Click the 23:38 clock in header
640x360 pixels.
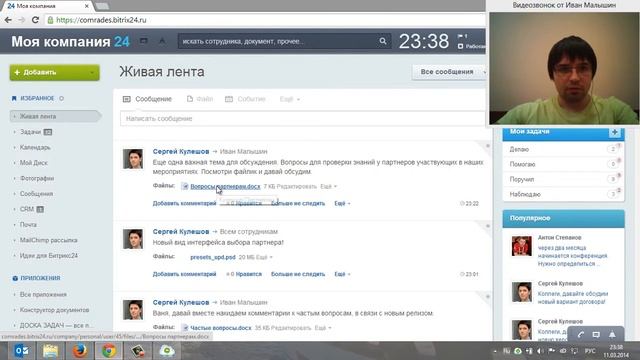pyautogui.click(x=424, y=41)
